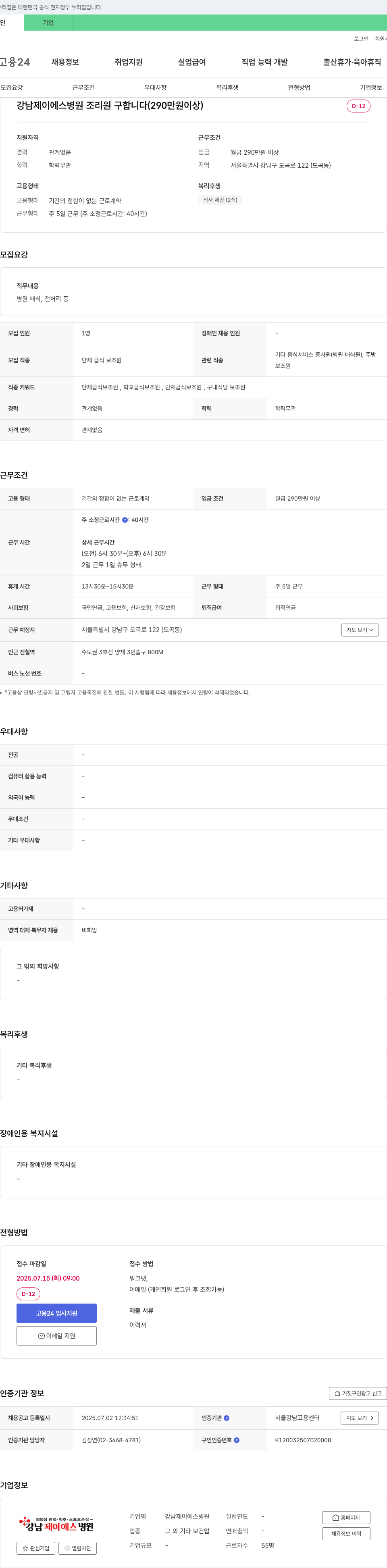Jump to 전형방법 section tab
Viewport: 387px width, 1568px height.
pos(299,87)
